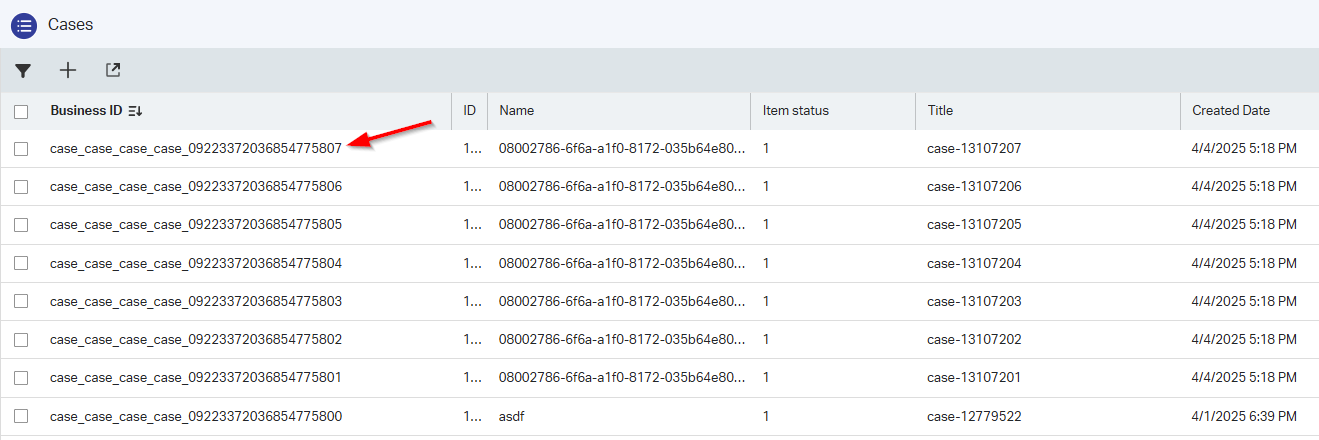Click the name cell 'asdf'
This screenshot has height=440, width=1319.
click(x=511, y=416)
